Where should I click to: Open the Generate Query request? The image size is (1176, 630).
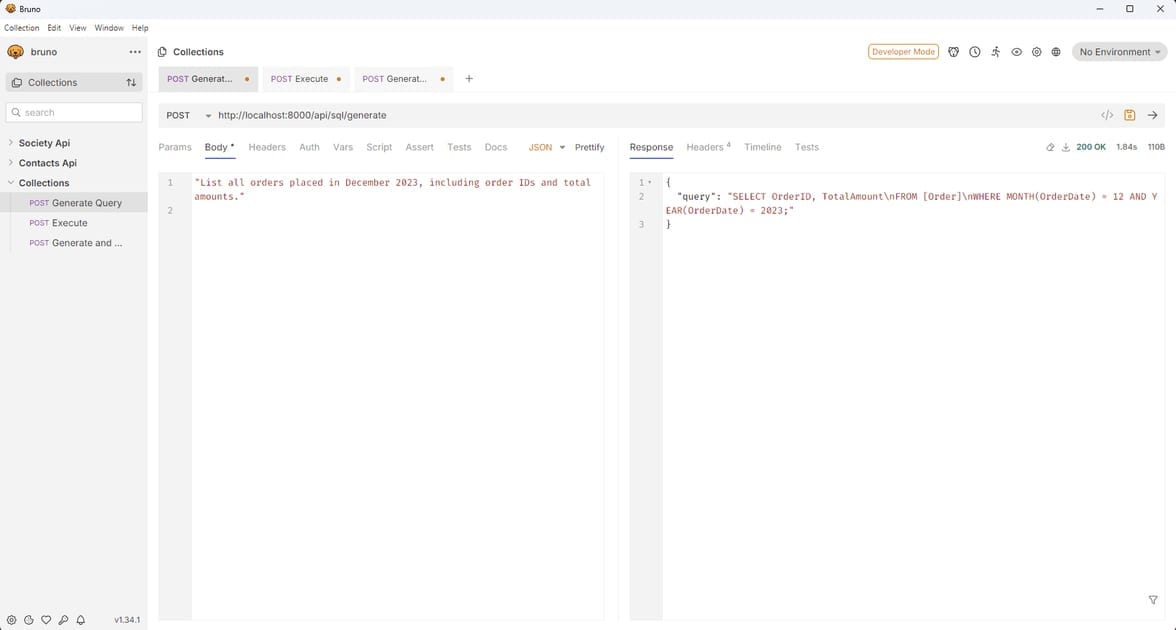point(75,202)
